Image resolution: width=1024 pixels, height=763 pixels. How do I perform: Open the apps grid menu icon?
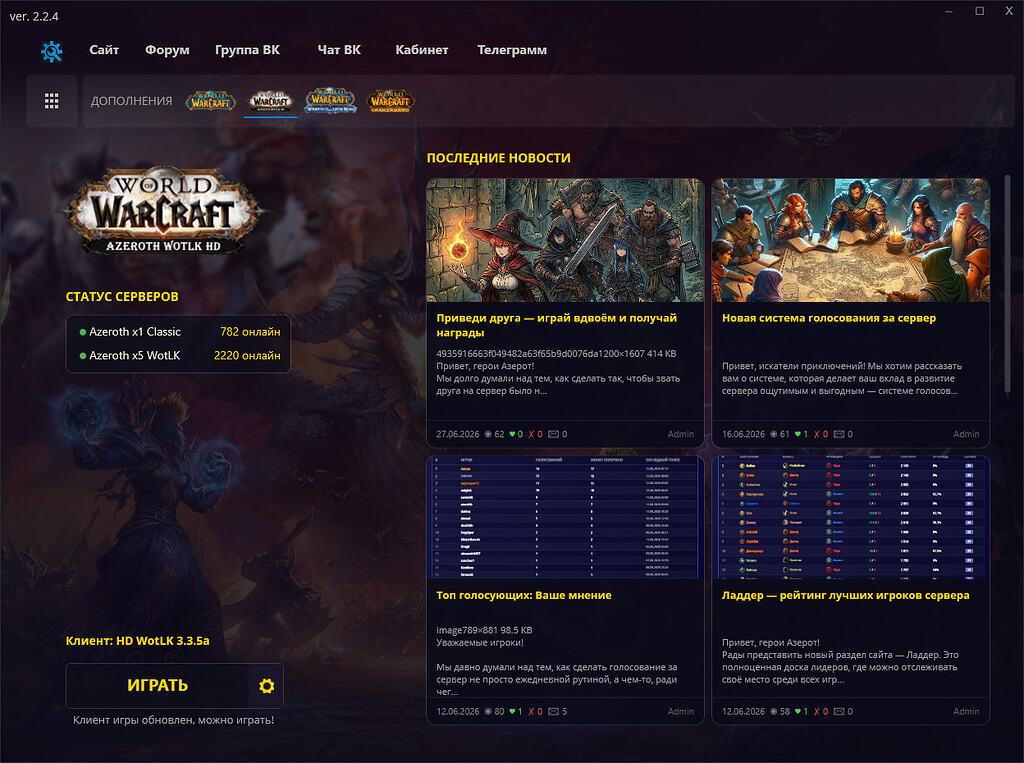[52, 101]
